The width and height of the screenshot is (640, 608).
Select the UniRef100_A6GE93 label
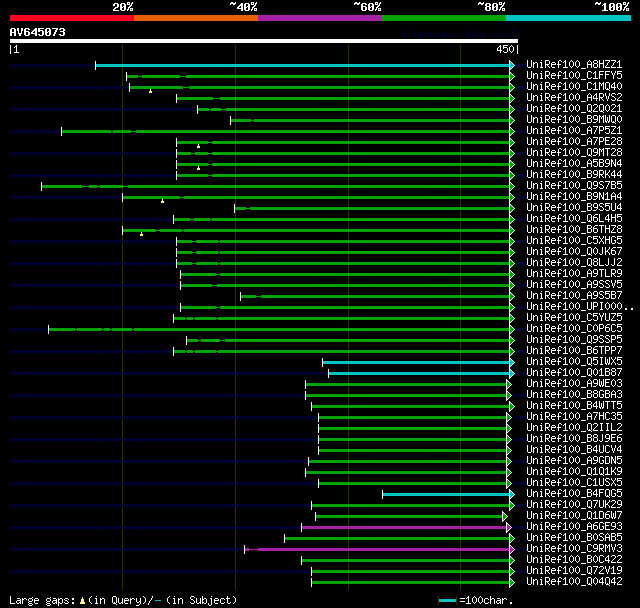(x=574, y=527)
